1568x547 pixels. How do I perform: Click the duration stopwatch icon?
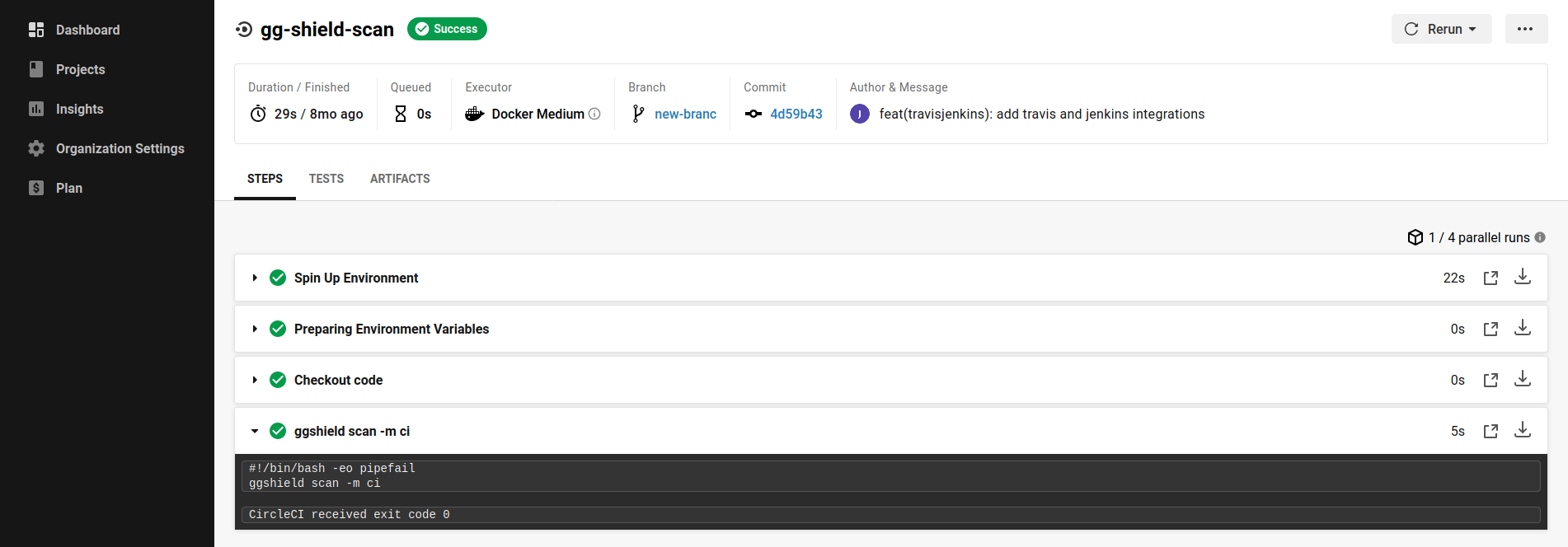pos(258,114)
